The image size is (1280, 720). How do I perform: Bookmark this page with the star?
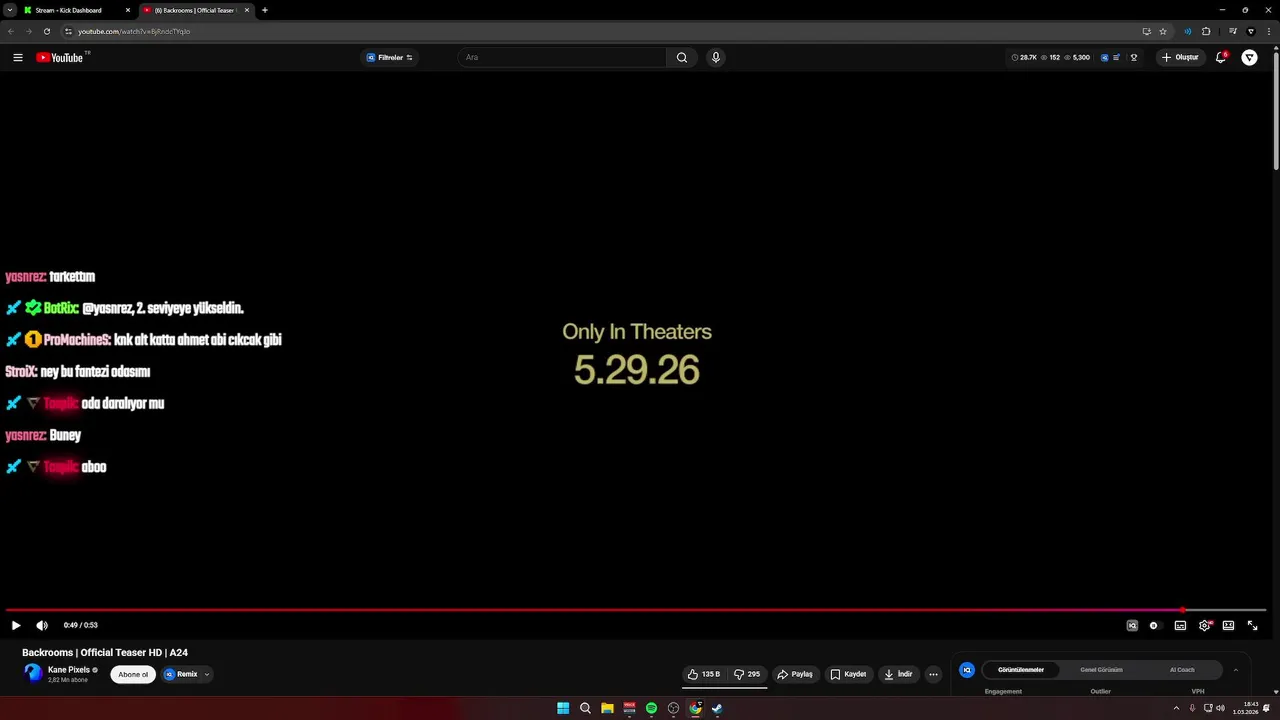click(x=1163, y=31)
